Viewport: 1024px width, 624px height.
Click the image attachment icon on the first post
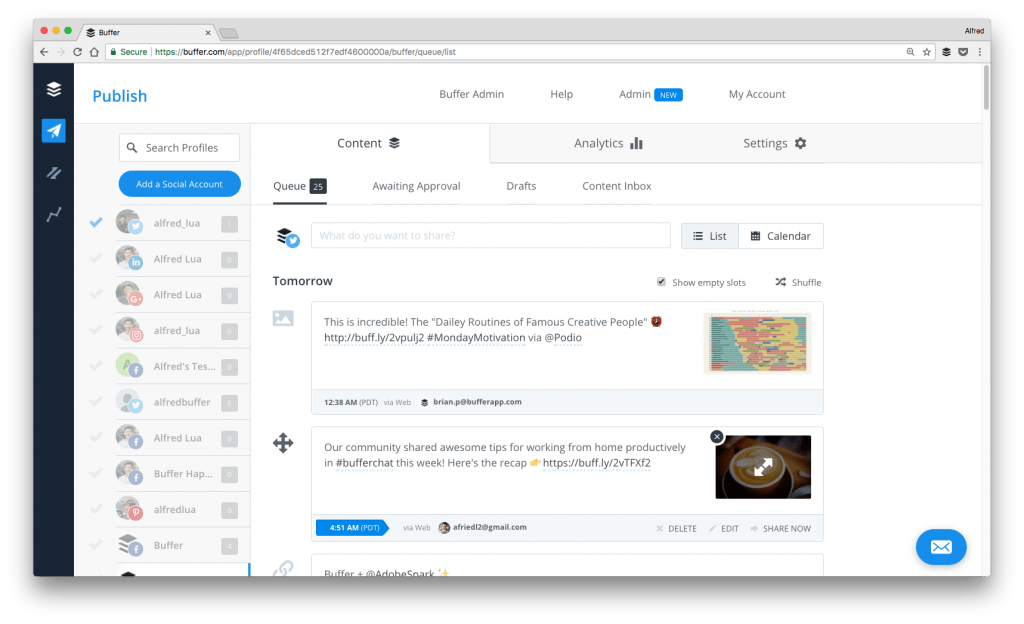click(282, 317)
